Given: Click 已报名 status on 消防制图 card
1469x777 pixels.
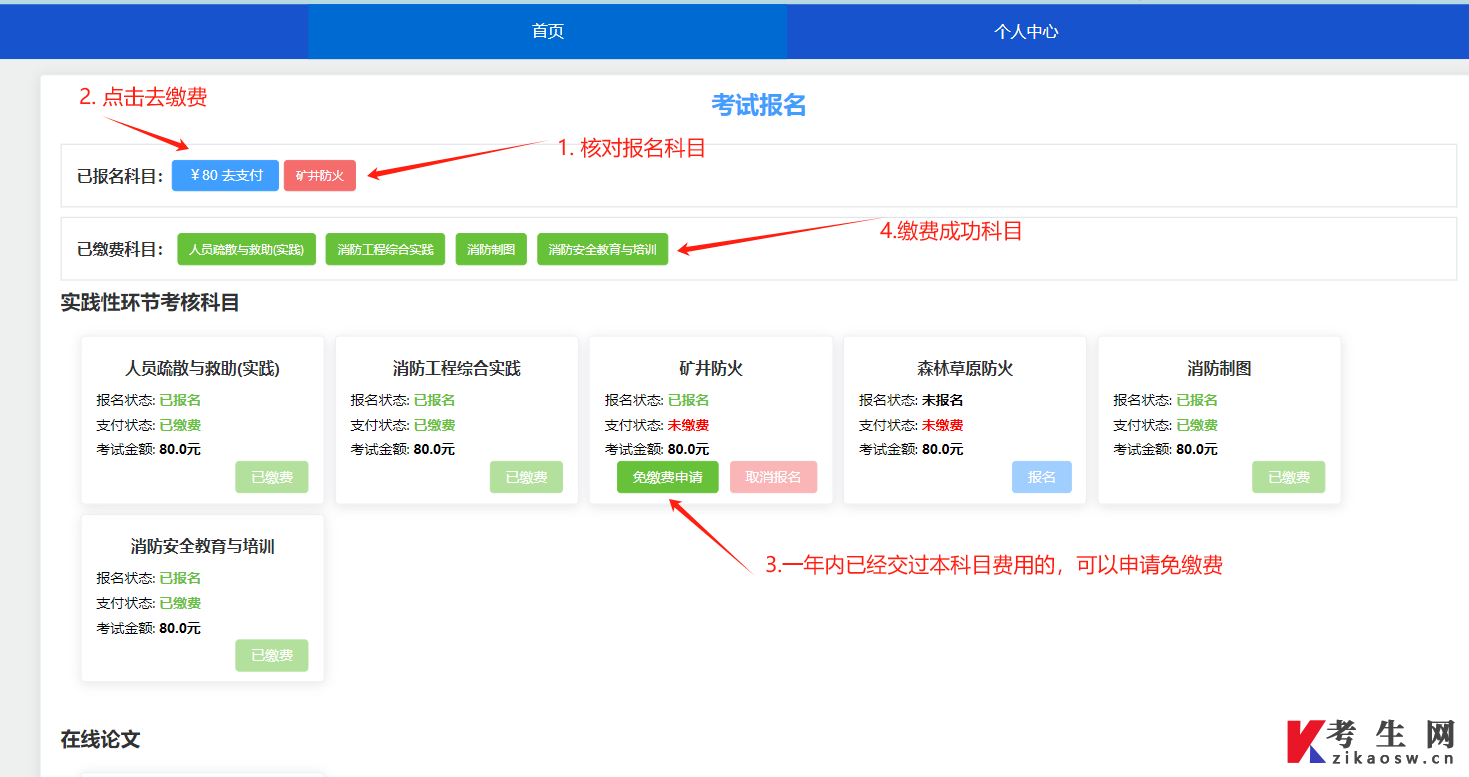Looking at the screenshot, I should [1196, 400].
